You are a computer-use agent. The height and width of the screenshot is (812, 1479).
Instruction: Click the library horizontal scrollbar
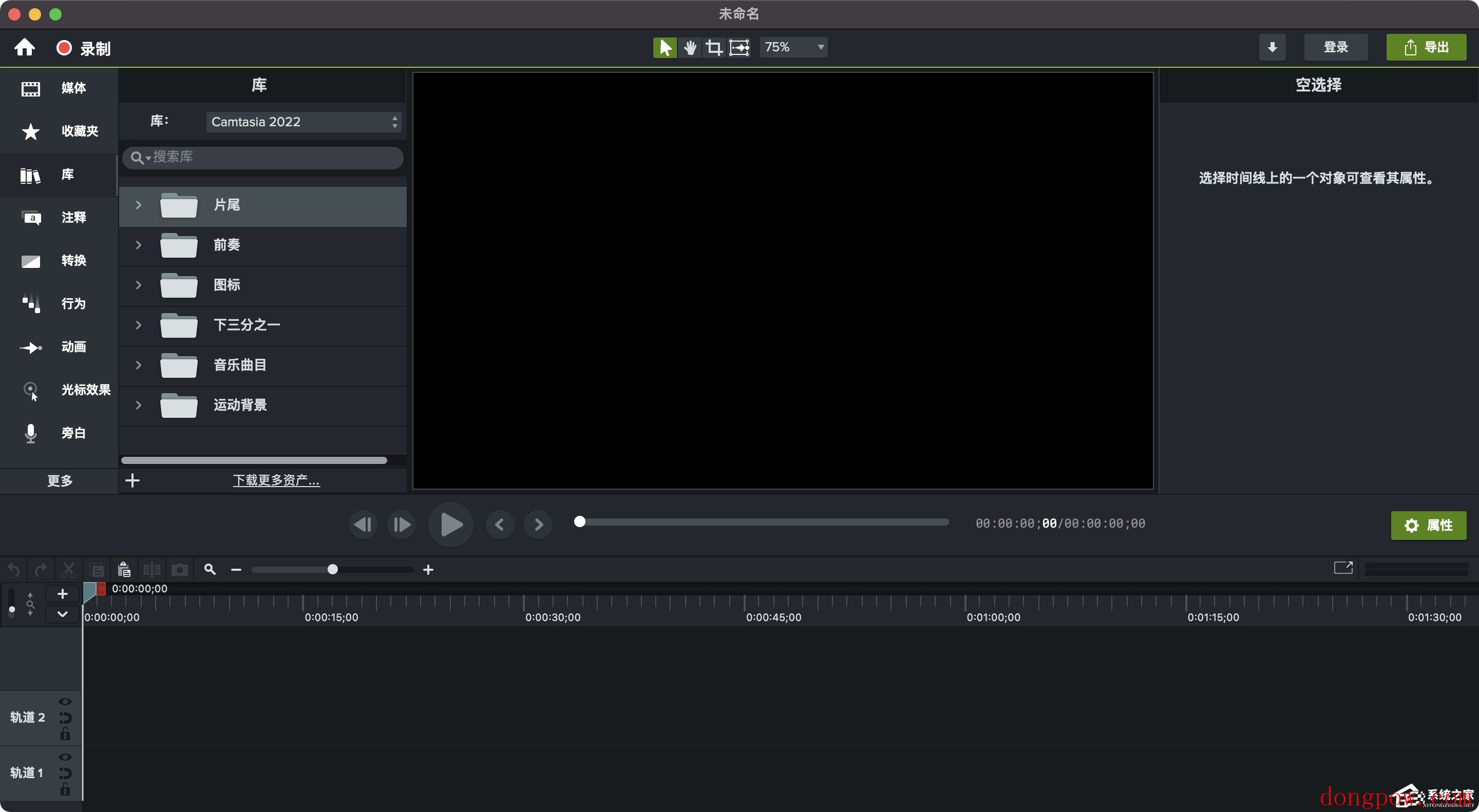pos(254,460)
